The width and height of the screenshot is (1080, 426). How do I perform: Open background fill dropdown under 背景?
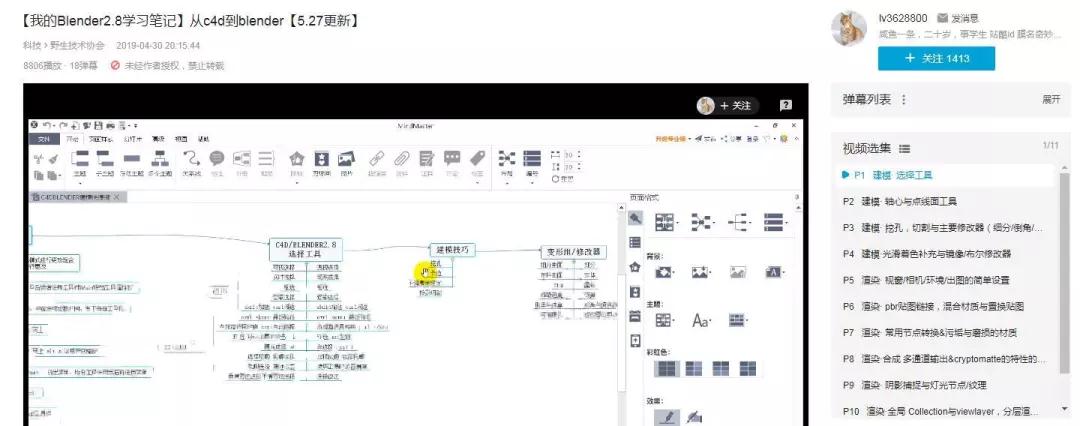point(665,272)
